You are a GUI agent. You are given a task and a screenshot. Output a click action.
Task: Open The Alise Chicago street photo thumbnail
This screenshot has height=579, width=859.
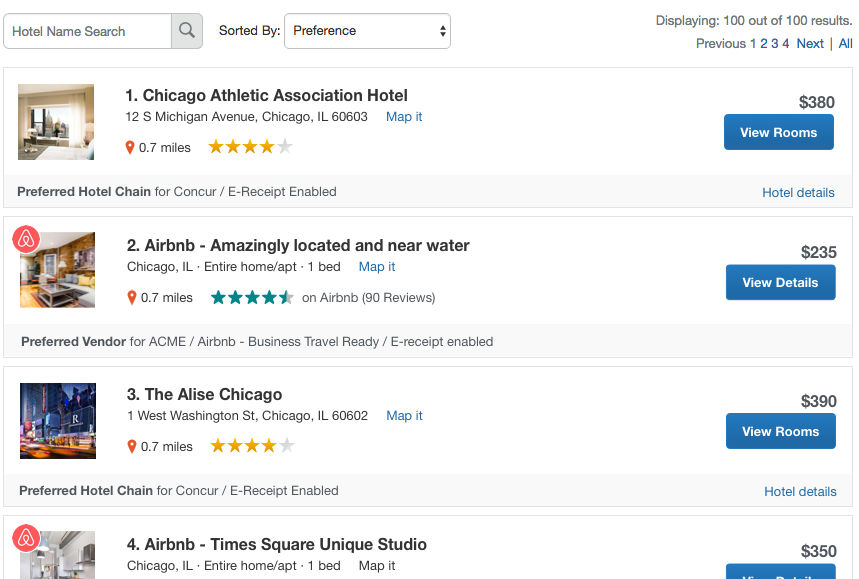[58, 421]
